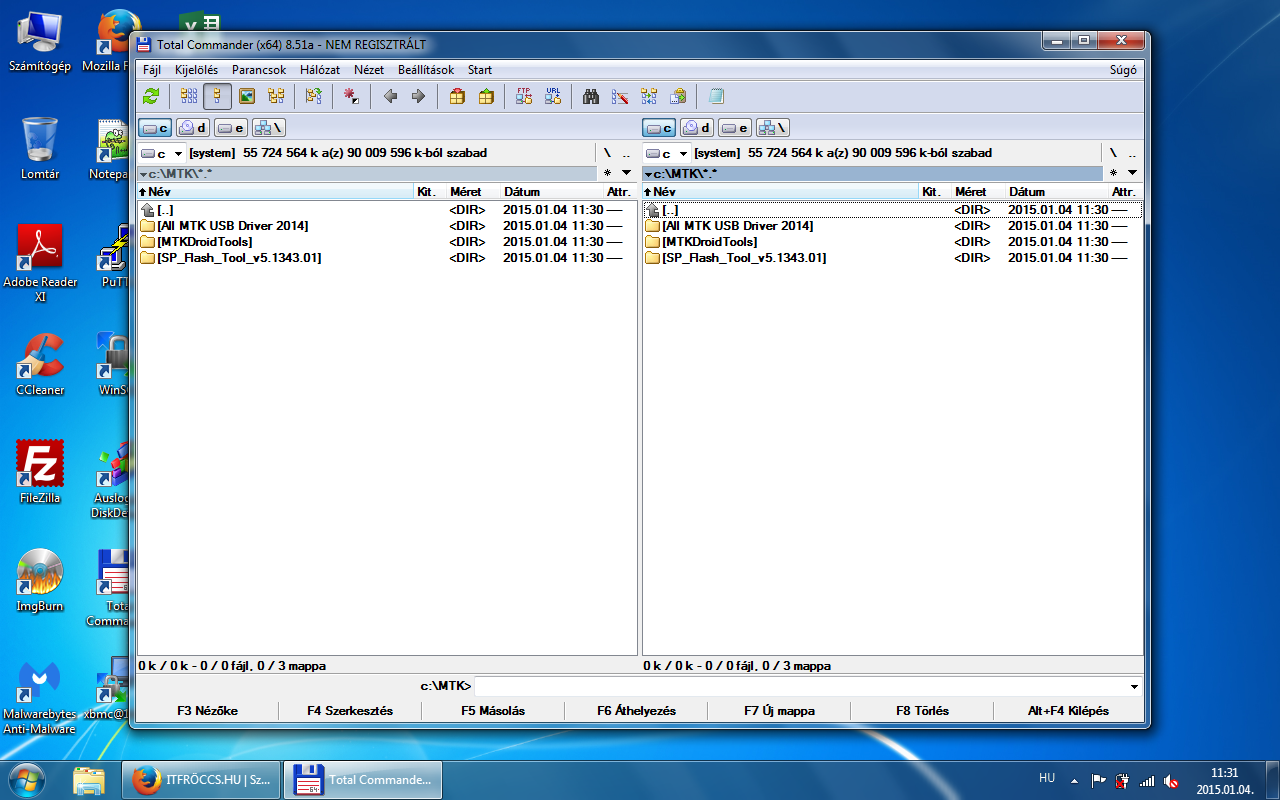Switch left panel to drive d

pos(193,128)
